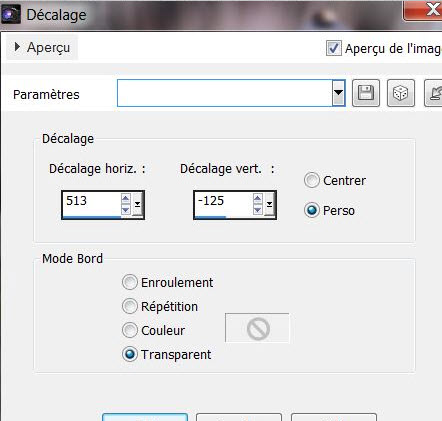Click the reset to default icon

tap(433, 93)
